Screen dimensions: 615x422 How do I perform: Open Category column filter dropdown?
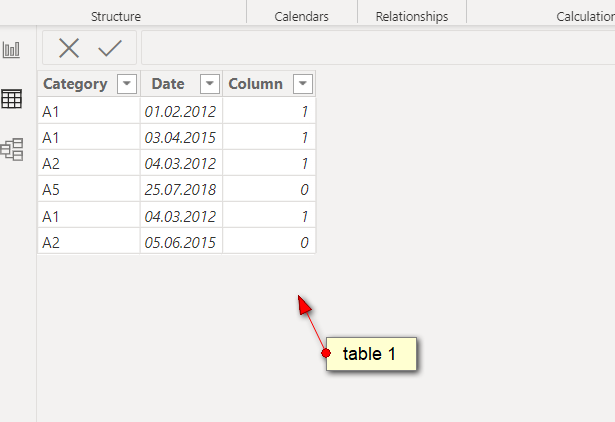point(127,84)
